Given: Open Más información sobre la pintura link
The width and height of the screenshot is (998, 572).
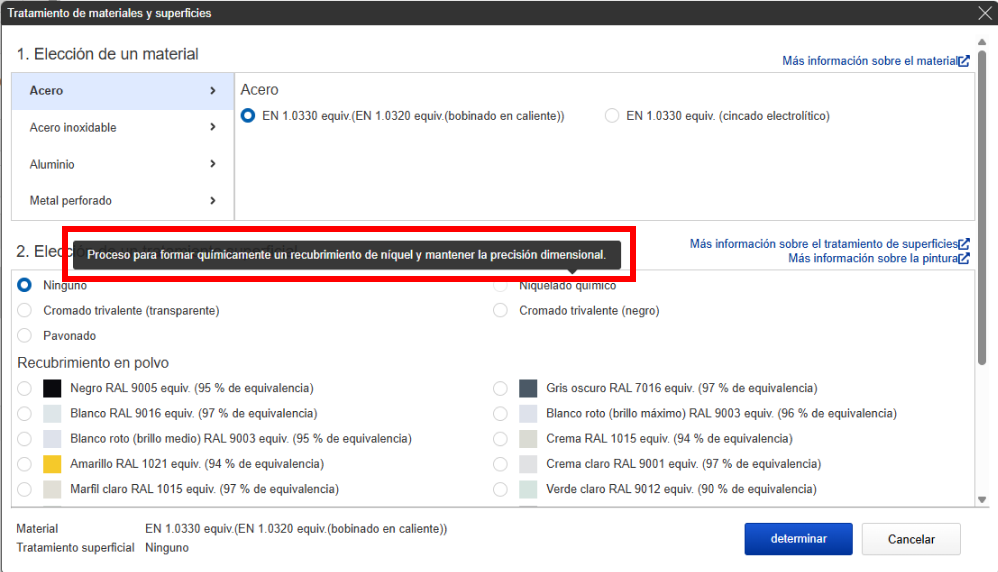Looking at the screenshot, I should (872, 259).
